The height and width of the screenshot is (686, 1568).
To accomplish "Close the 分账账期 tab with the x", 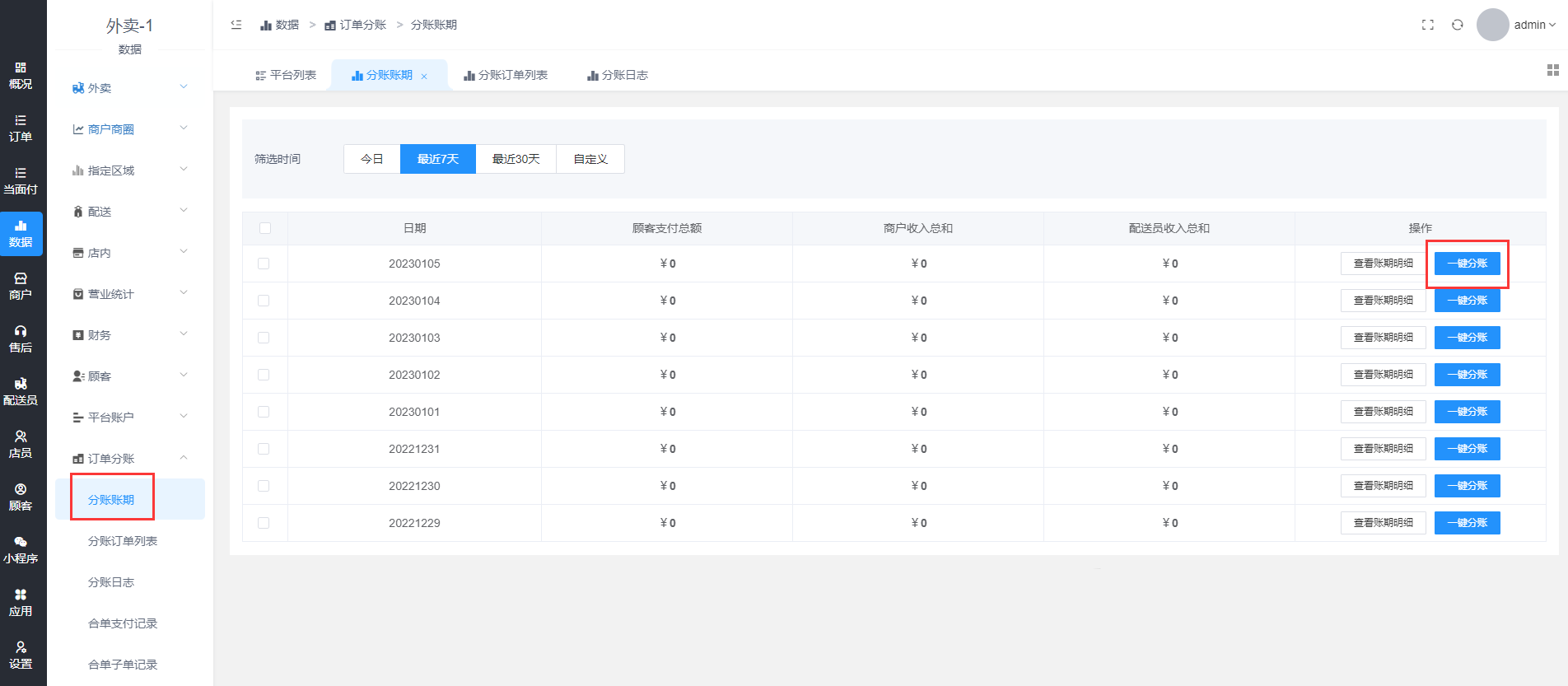I will [424, 76].
